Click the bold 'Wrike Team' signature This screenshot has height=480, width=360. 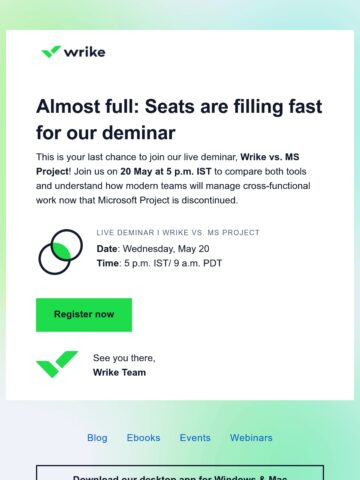[x=119, y=372]
